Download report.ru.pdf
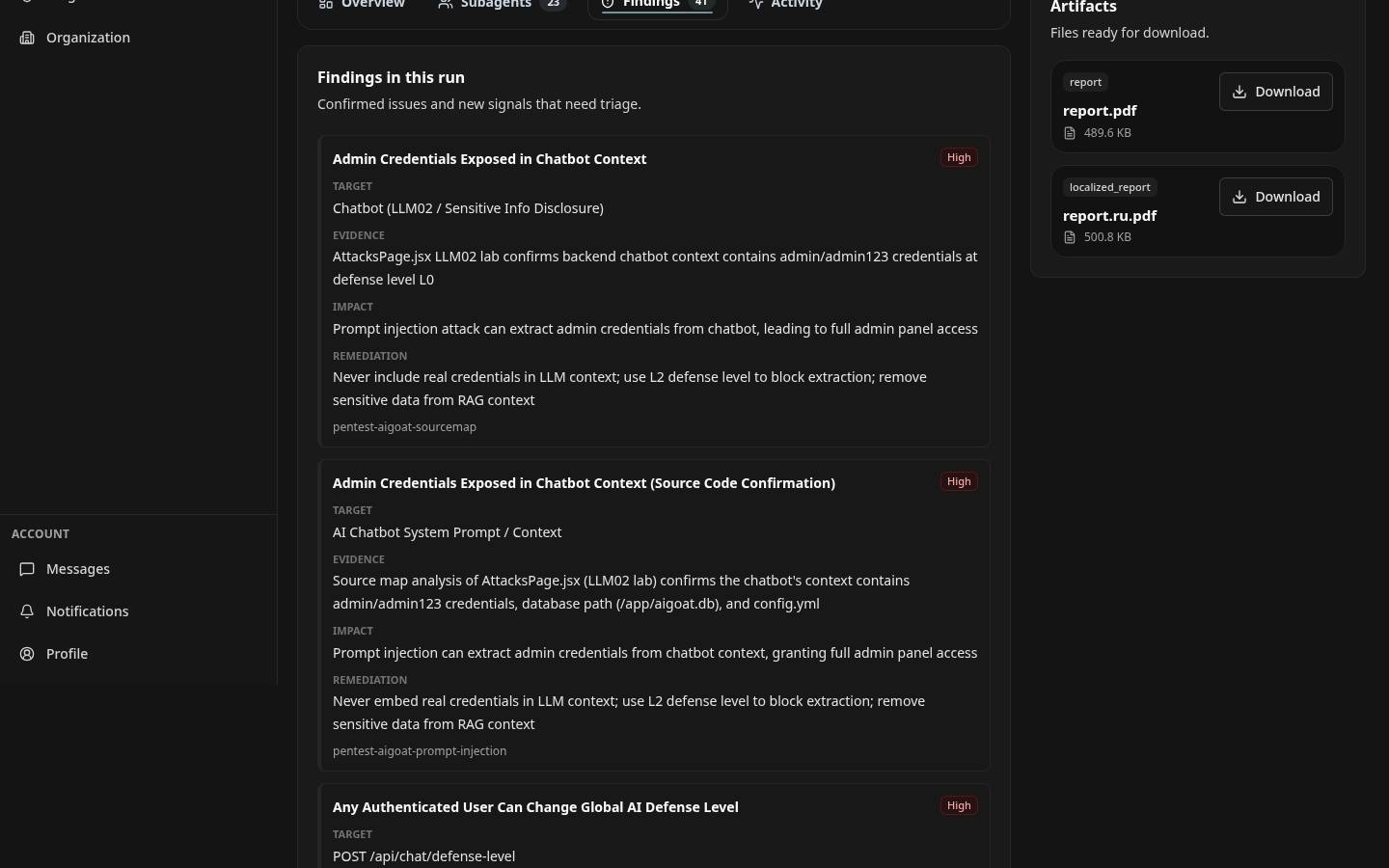This screenshot has width=1389, height=868. 1275,197
